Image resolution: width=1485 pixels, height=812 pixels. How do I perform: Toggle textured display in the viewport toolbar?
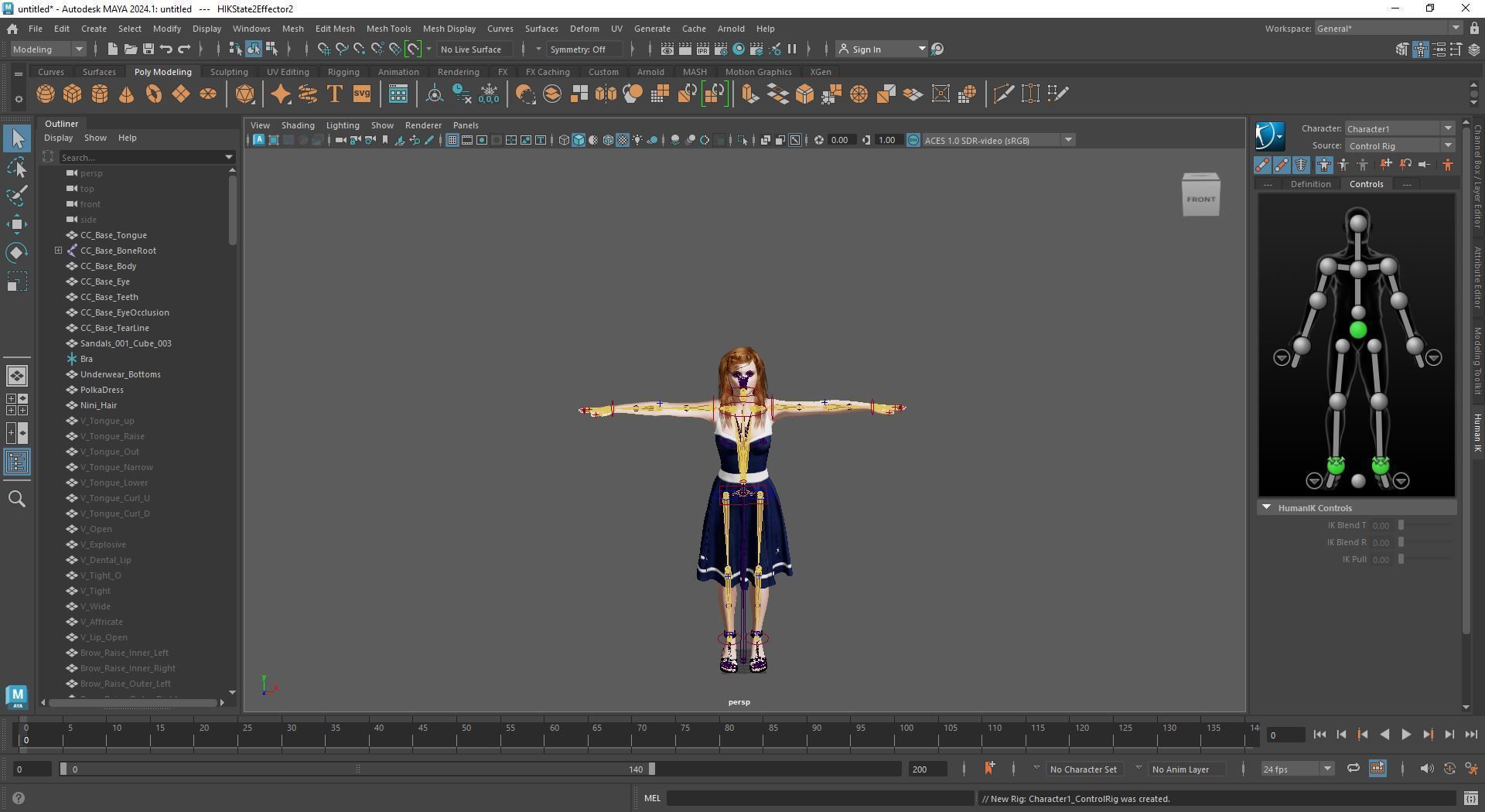pyautogui.click(x=623, y=140)
